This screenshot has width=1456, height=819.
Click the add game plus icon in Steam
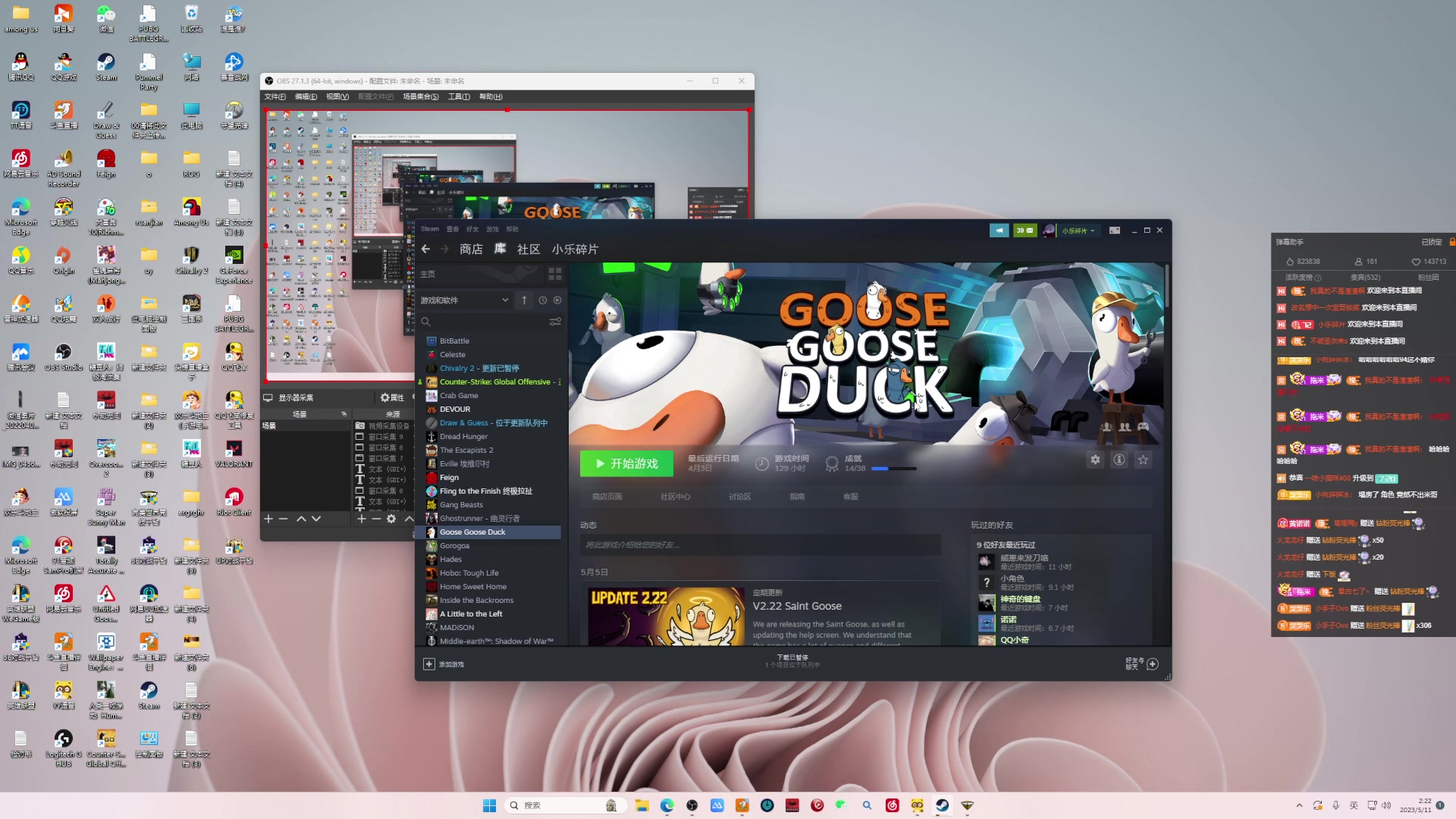(428, 664)
